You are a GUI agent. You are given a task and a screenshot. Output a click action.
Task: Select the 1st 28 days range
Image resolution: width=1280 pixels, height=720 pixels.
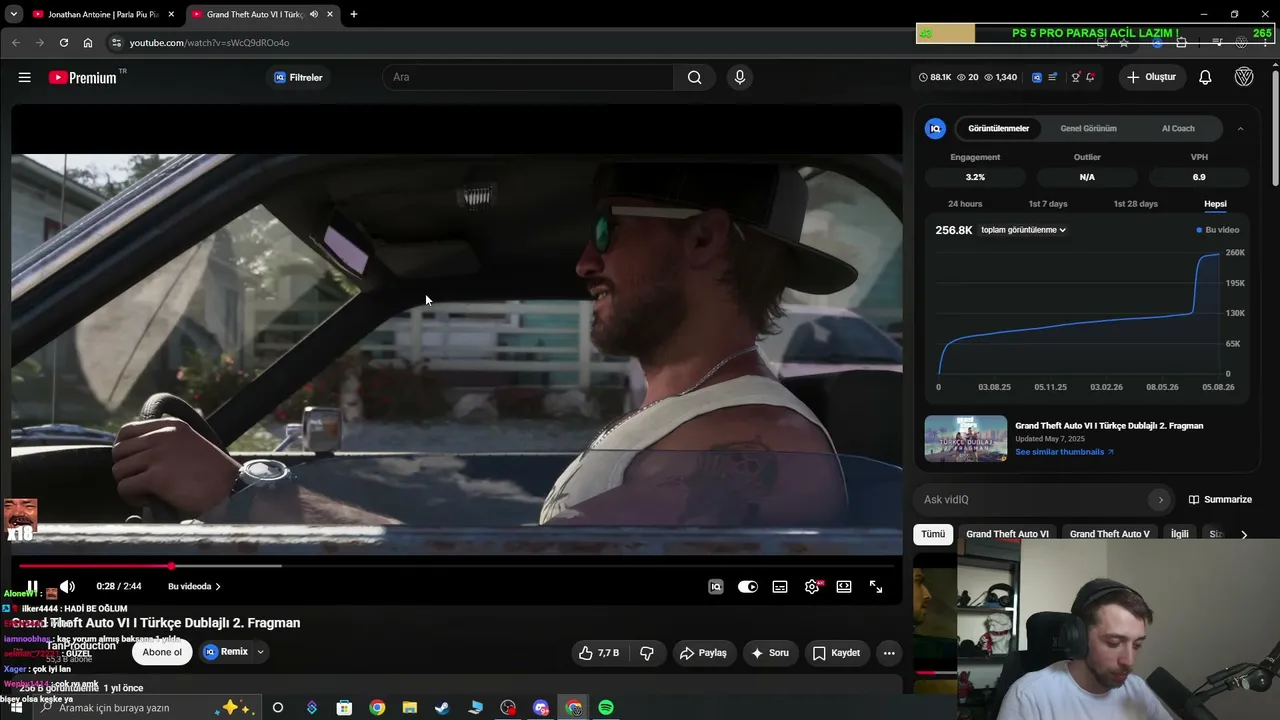[1136, 204]
